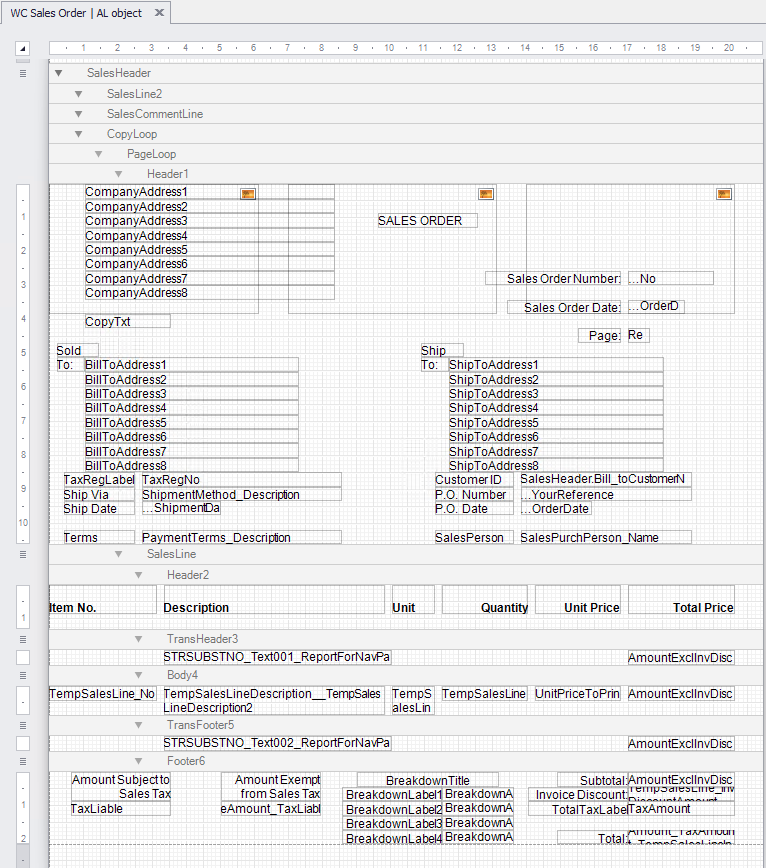Select the Page label
The width and height of the screenshot is (766, 868).
600,335
